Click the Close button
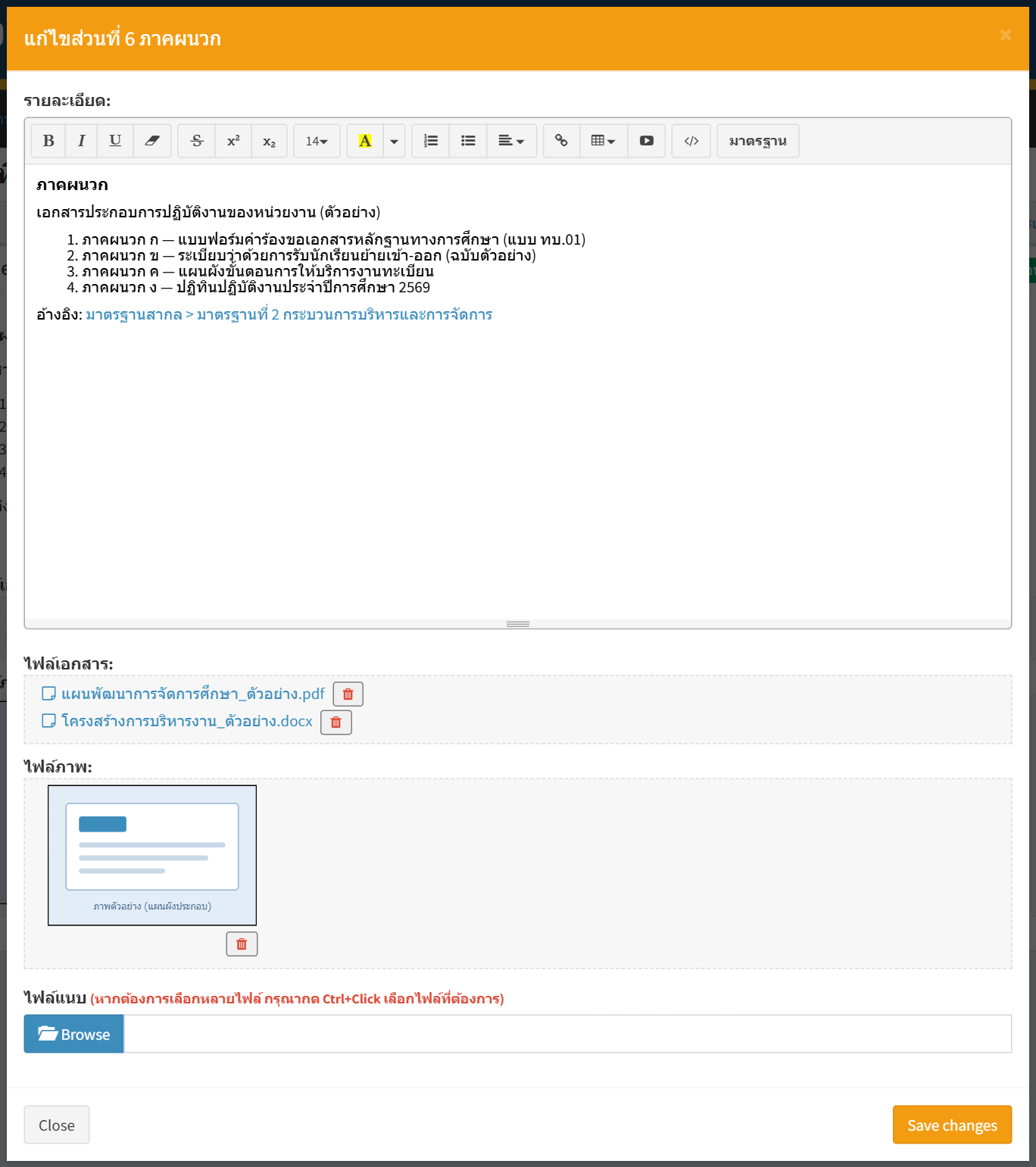This screenshot has width=1036, height=1167. [x=57, y=1125]
